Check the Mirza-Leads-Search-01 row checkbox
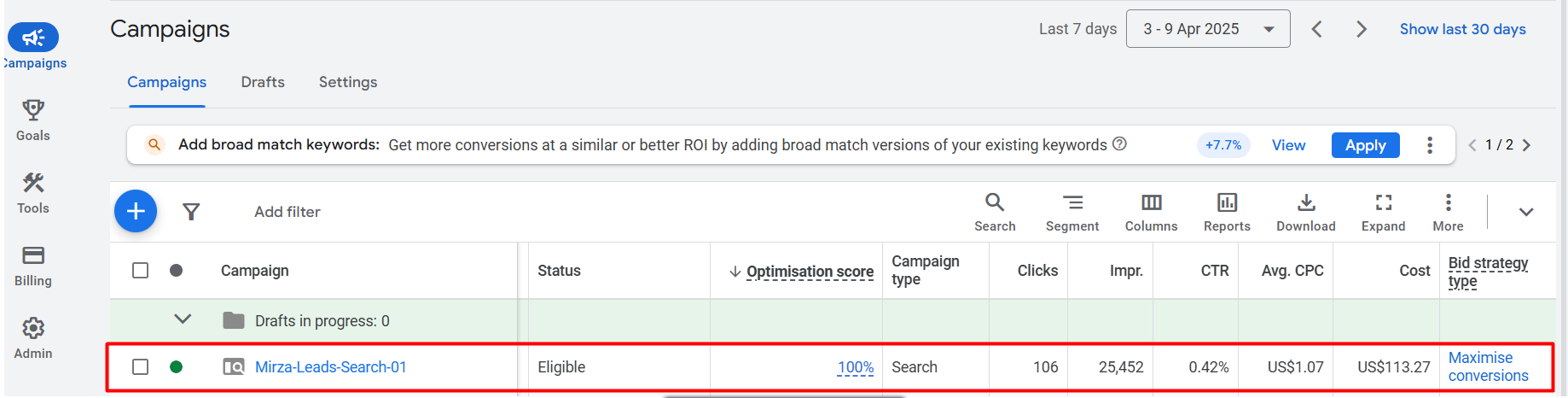This screenshot has width=1568, height=398. click(x=141, y=367)
